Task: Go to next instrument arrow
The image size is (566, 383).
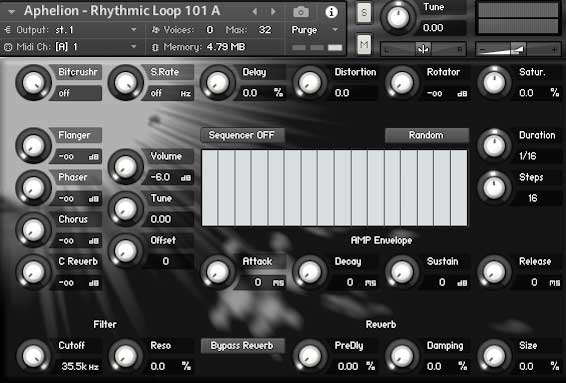Action: tap(273, 12)
